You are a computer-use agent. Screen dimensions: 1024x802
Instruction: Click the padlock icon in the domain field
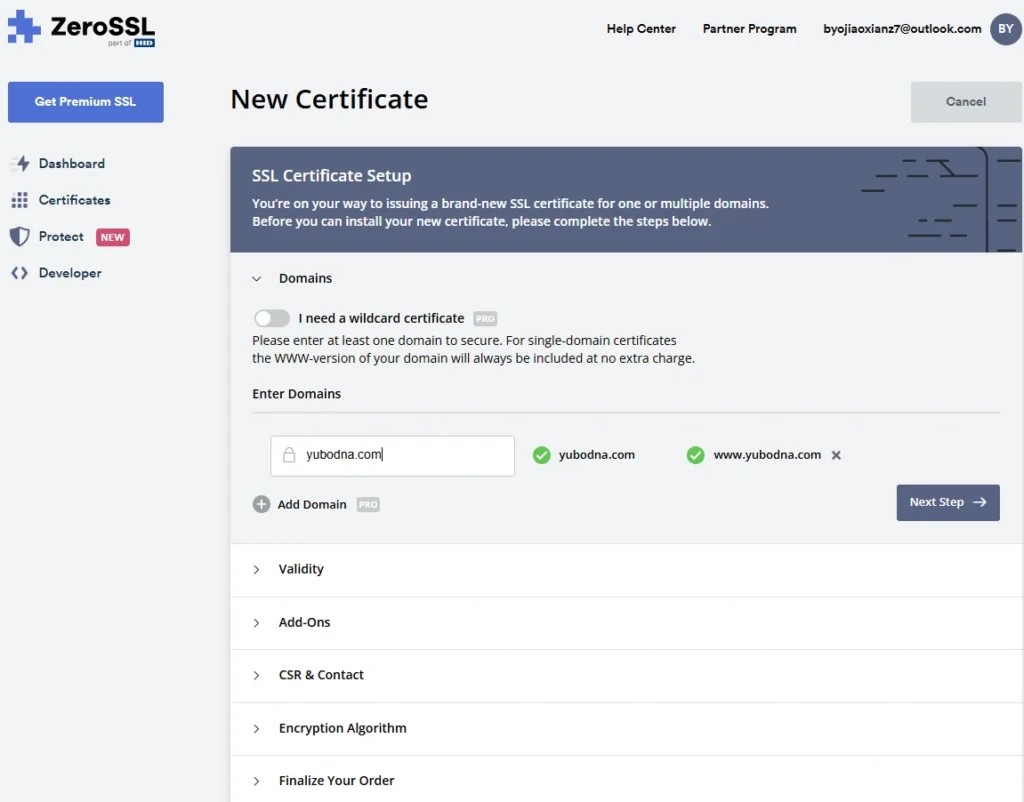coord(289,454)
